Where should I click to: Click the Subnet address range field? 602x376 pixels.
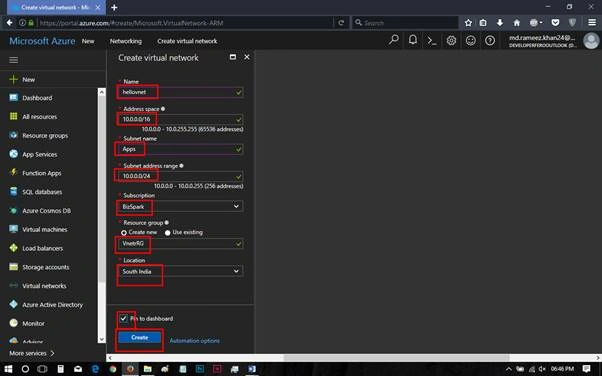click(x=180, y=176)
